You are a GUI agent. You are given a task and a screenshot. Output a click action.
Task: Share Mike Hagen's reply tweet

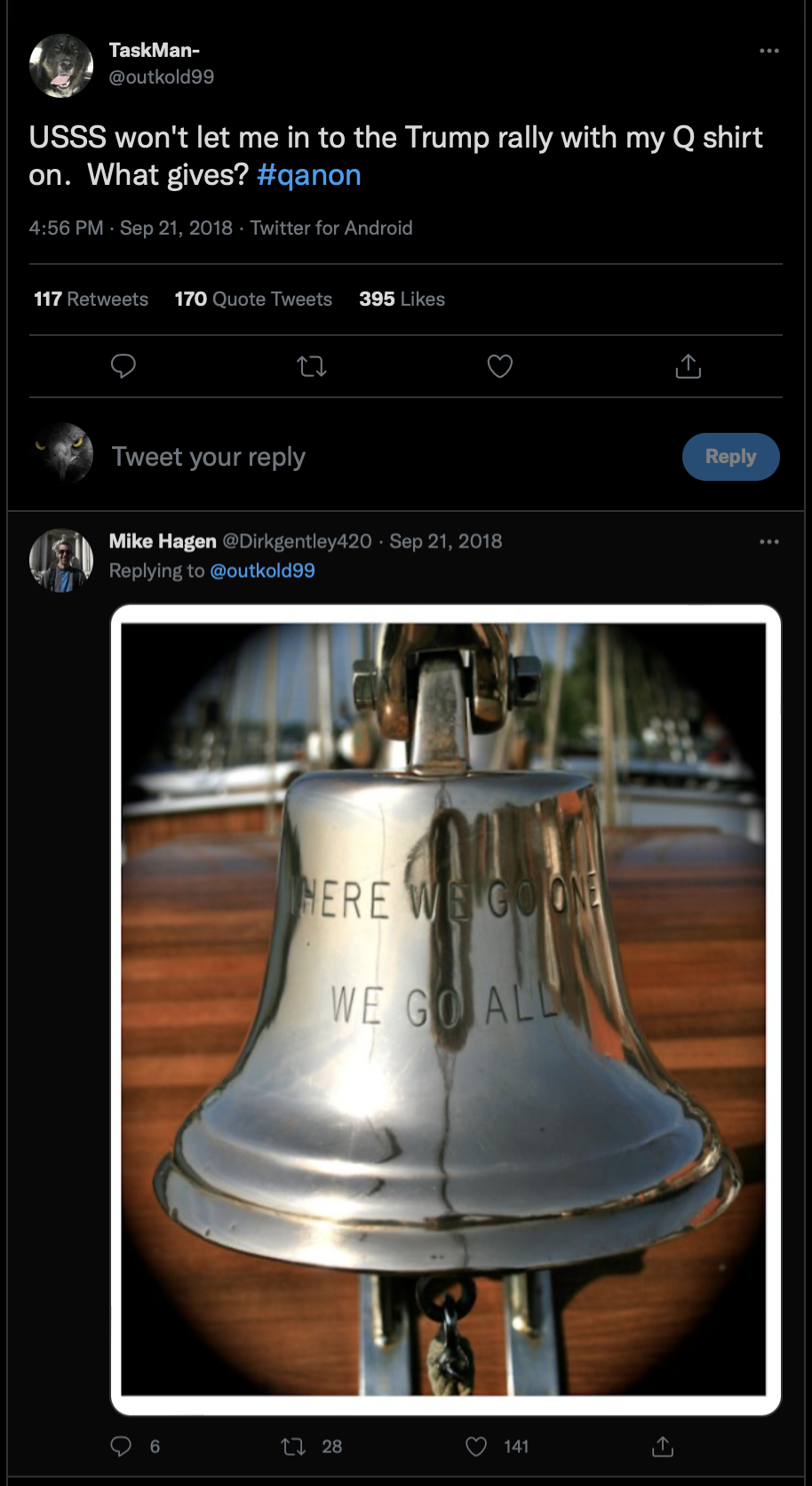point(663,1446)
